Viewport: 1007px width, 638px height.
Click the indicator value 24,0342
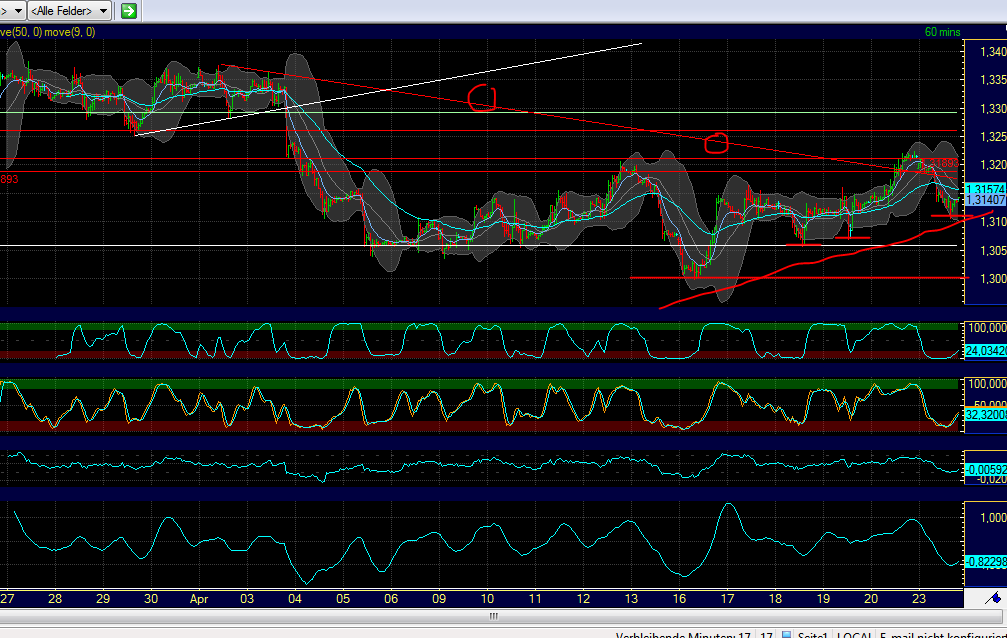pyautogui.click(x=985, y=351)
